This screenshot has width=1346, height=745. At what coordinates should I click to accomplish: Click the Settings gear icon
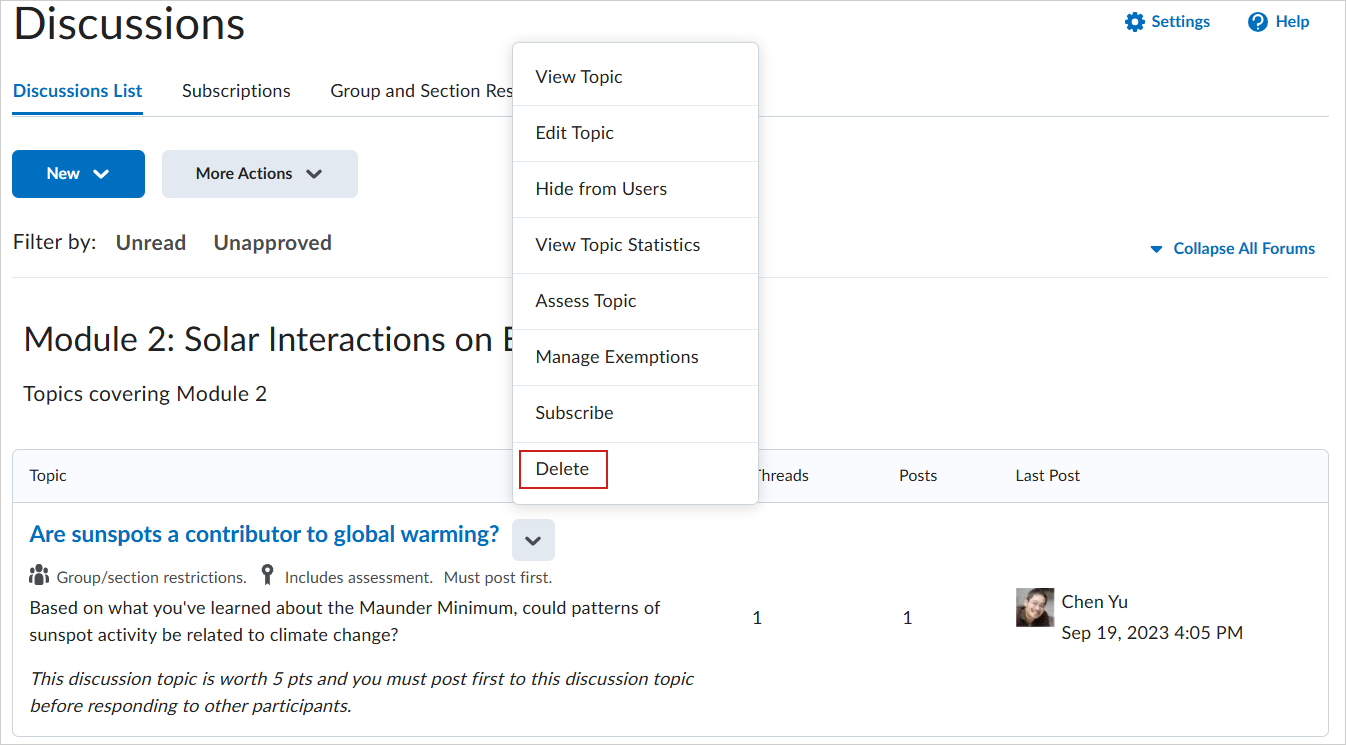click(1134, 22)
